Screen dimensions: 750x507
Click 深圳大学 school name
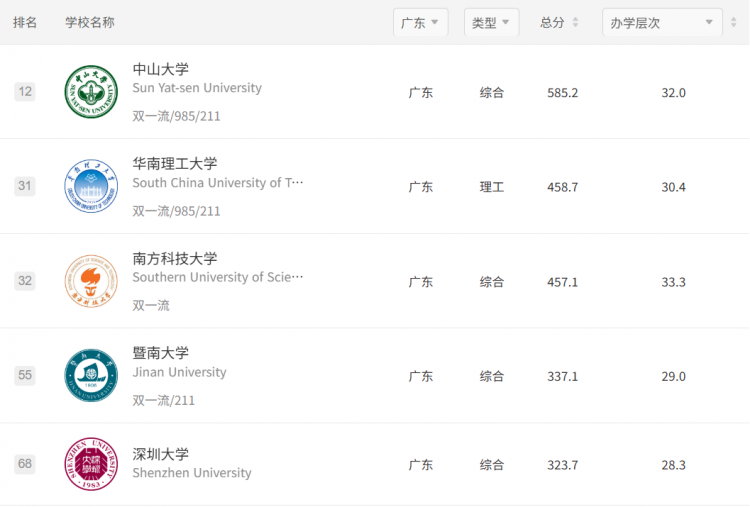161,454
